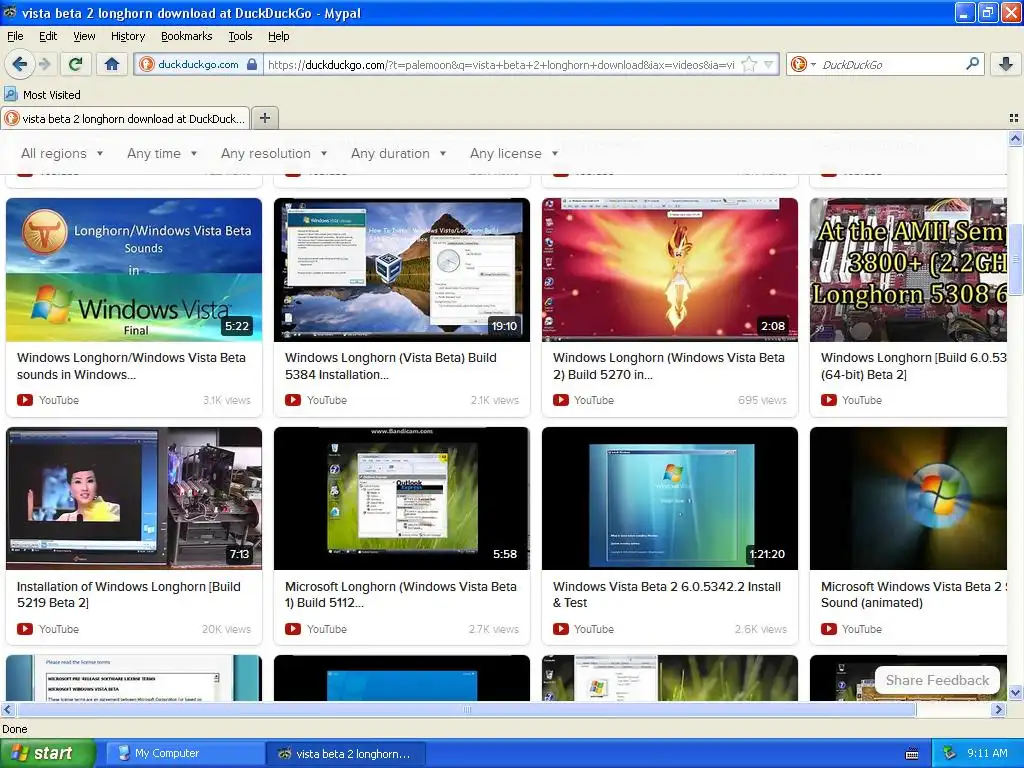The image size is (1024, 768).
Task: Select the vista beta 2 longhorn download tab
Action: point(125,119)
